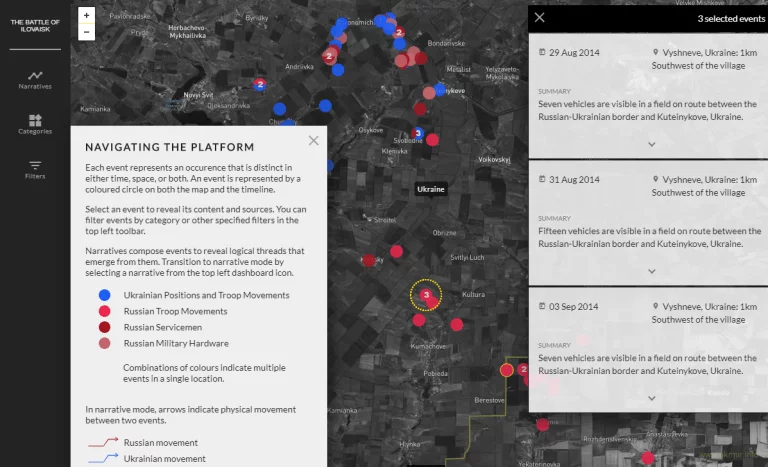The width and height of the screenshot is (768, 467).
Task: Click the Ukraine map label
Action: click(x=431, y=189)
